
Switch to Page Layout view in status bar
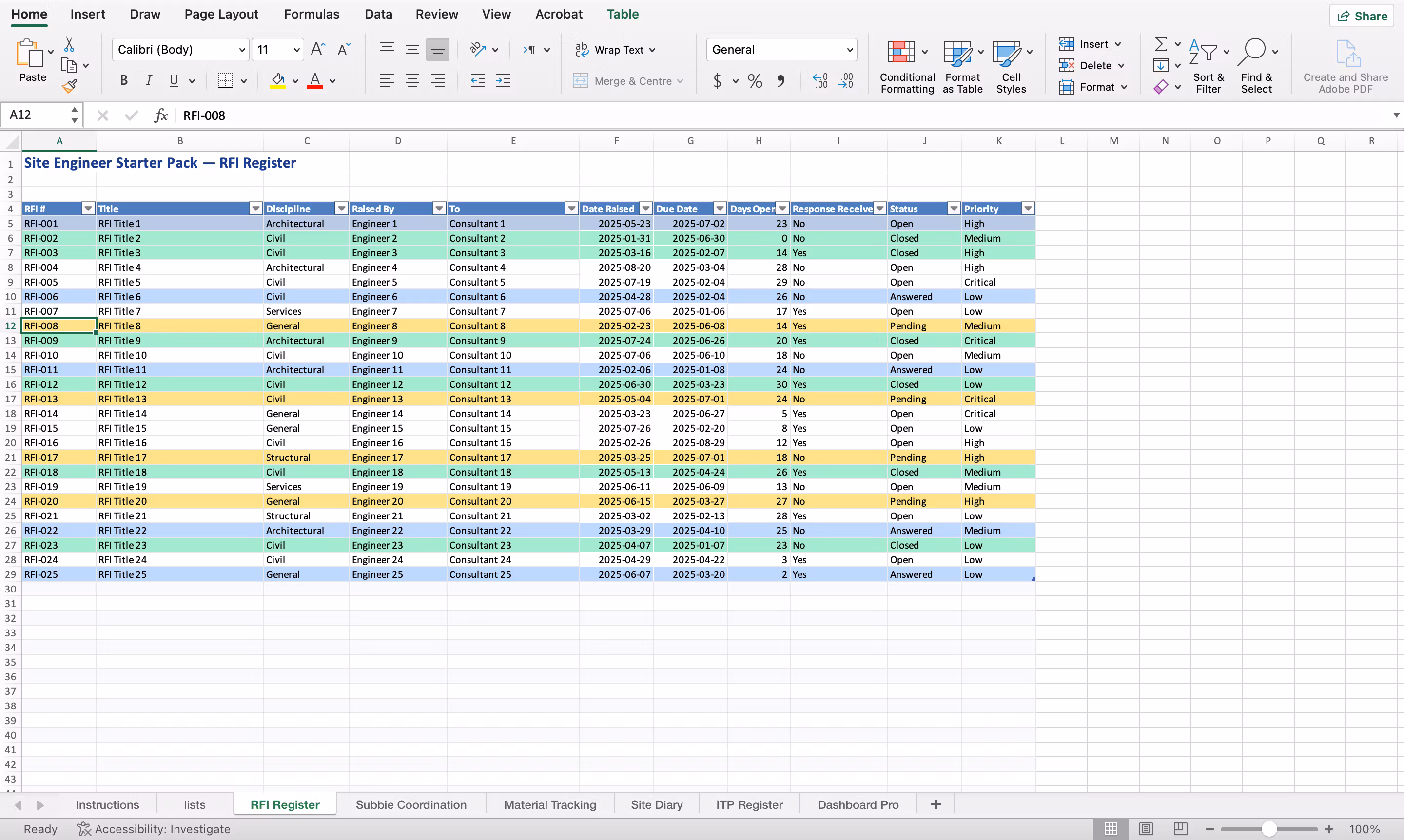[1146, 829]
